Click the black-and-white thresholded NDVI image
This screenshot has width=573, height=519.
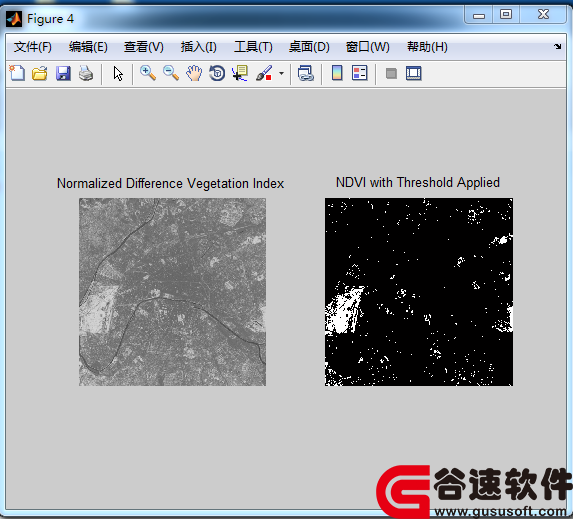tap(419, 292)
